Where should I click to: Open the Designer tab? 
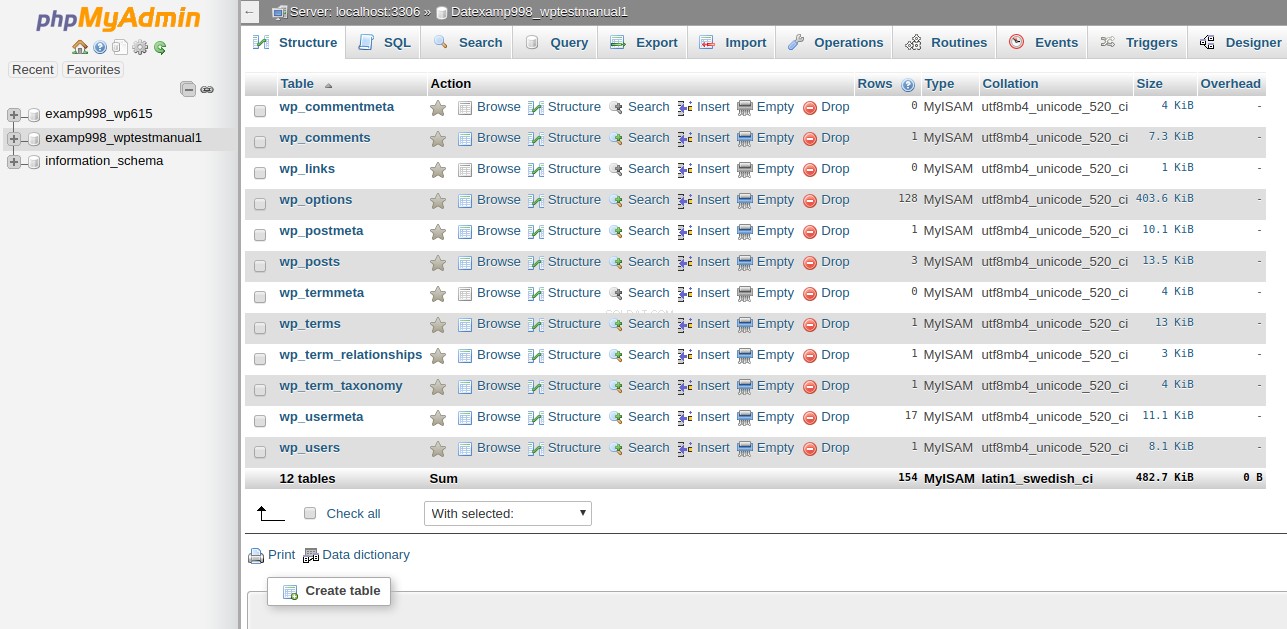(1240, 43)
